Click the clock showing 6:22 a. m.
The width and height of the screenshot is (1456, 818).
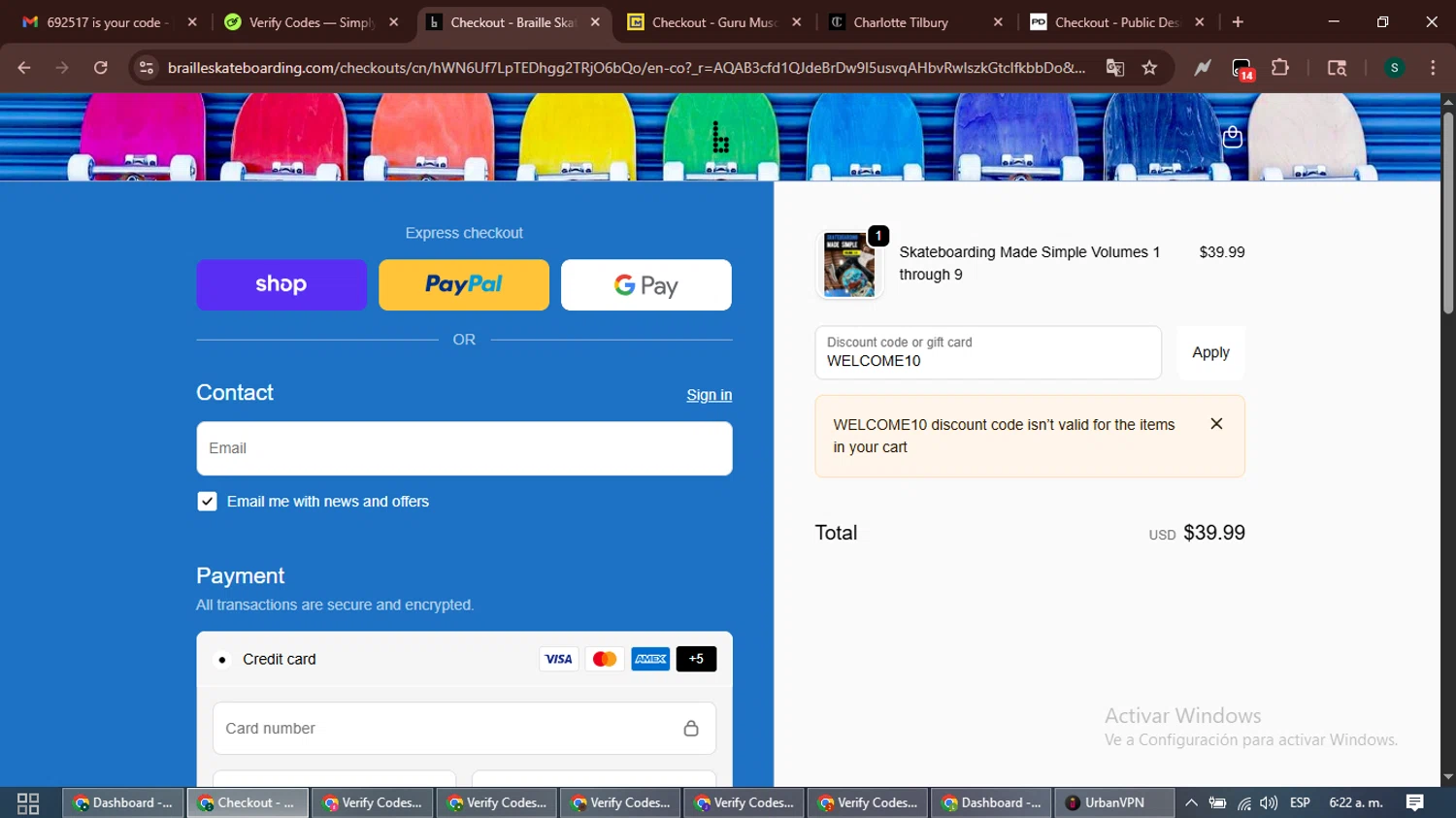(x=1356, y=802)
